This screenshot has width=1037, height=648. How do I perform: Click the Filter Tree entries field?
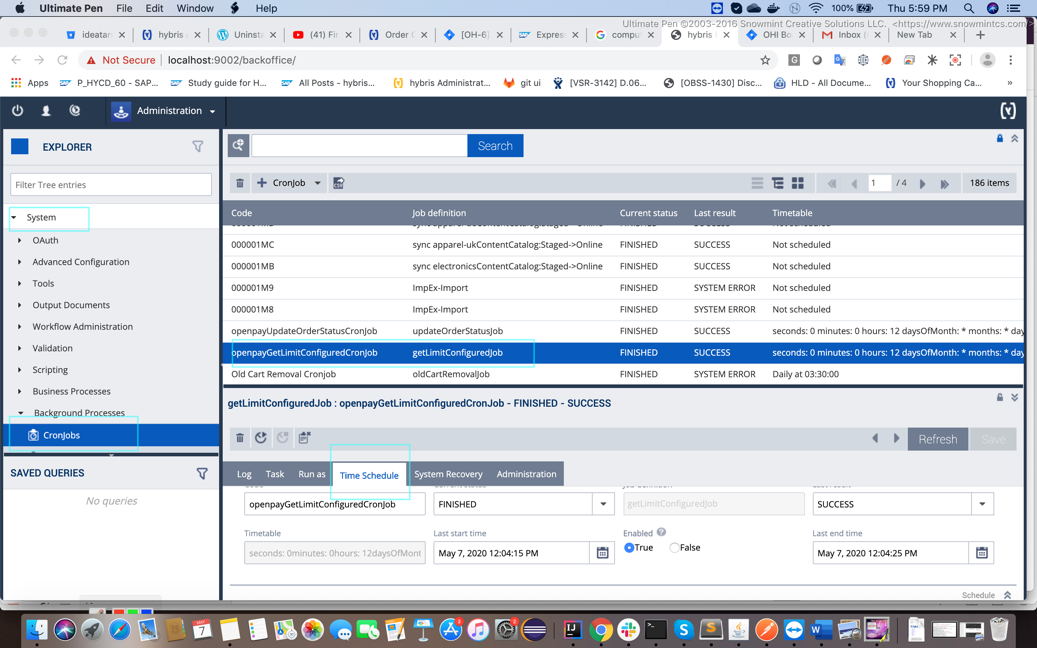click(x=111, y=185)
